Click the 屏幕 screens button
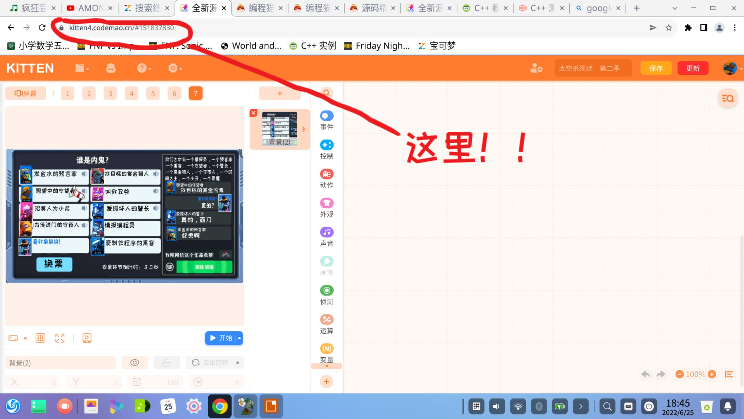This screenshot has width=744, height=419. coord(26,93)
